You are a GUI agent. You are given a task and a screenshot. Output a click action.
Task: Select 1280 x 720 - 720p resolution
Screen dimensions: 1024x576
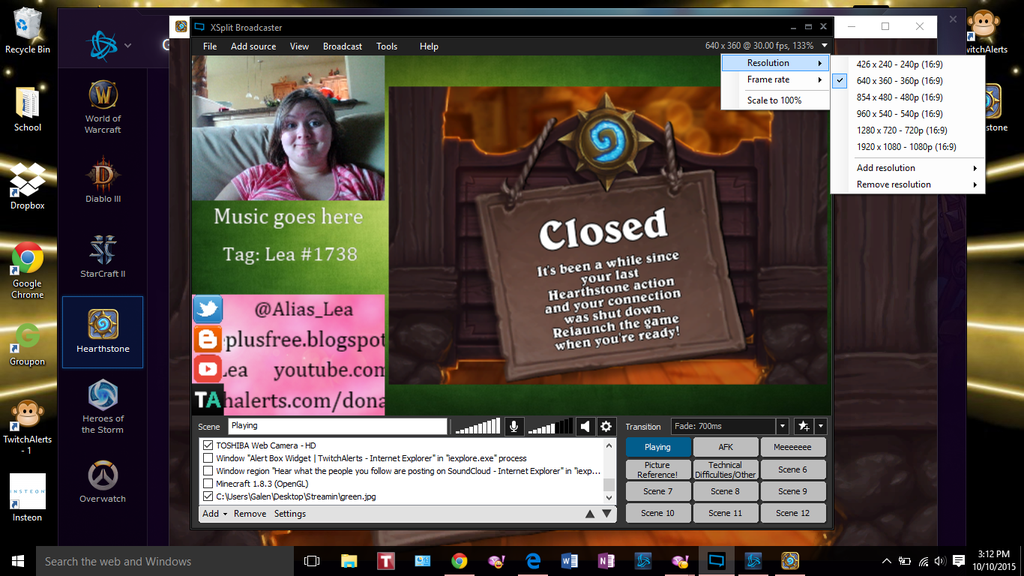tap(901, 130)
